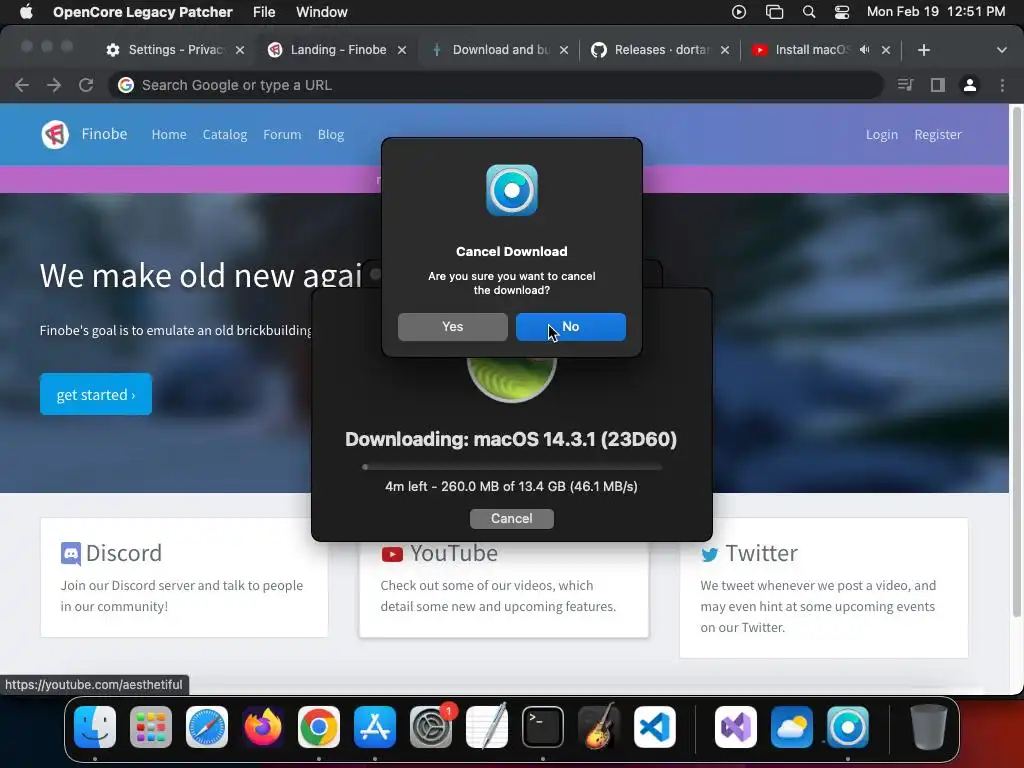This screenshot has height=768, width=1024.
Task: Click the Finobe logo
Action: point(55,135)
